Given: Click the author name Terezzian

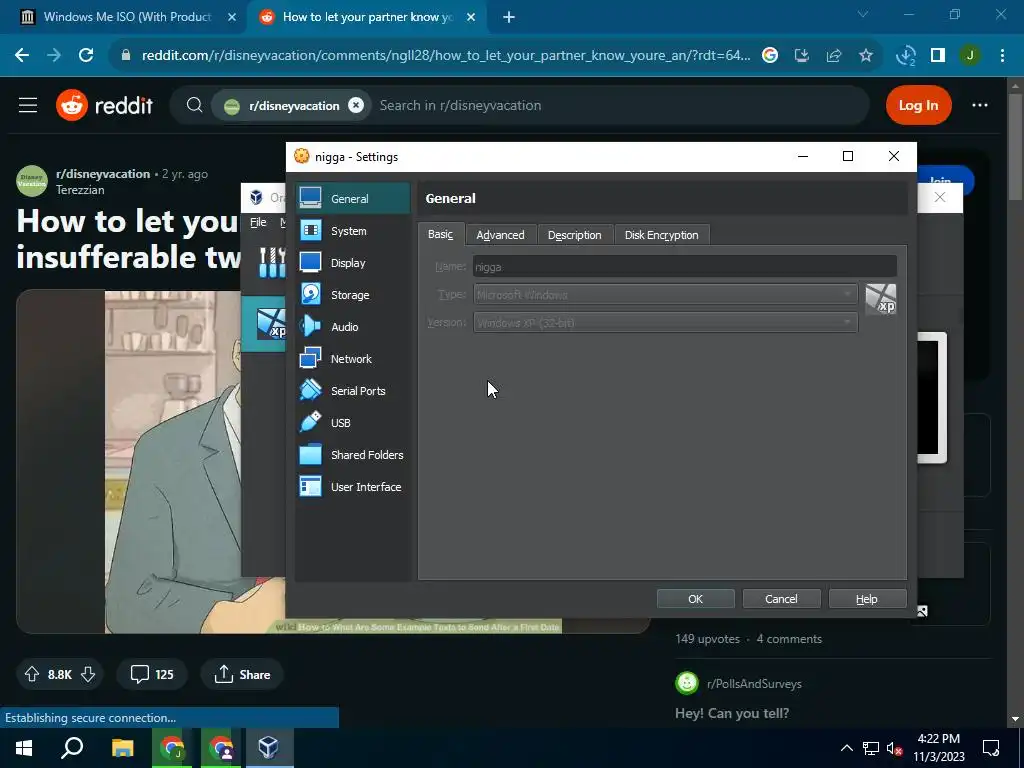Looking at the screenshot, I should [x=80, y=189].
